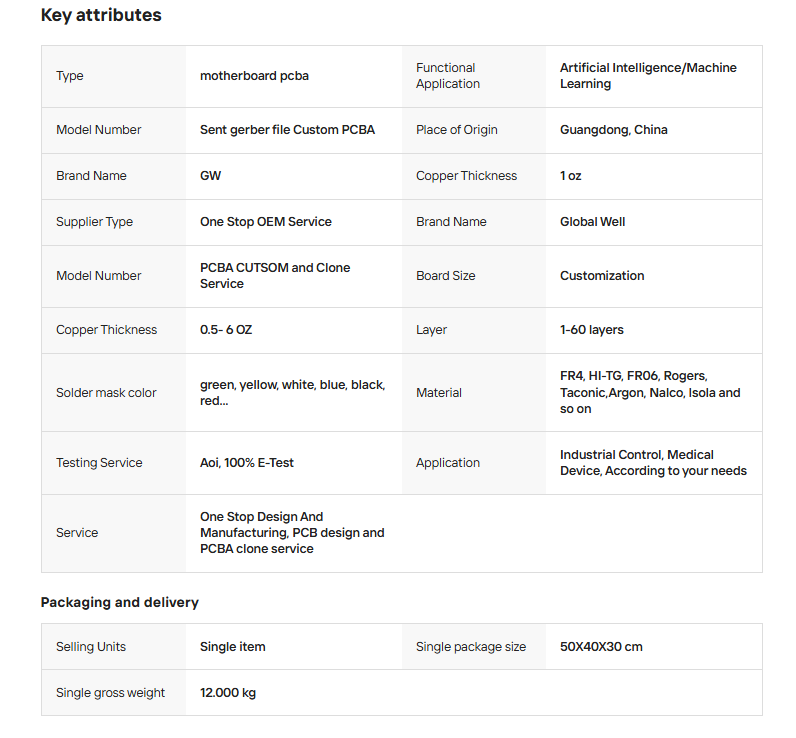796x738 pixels.
Task: Click the 'Industrial Control, Medical Device' application value
Action: [x=652, y=463]
